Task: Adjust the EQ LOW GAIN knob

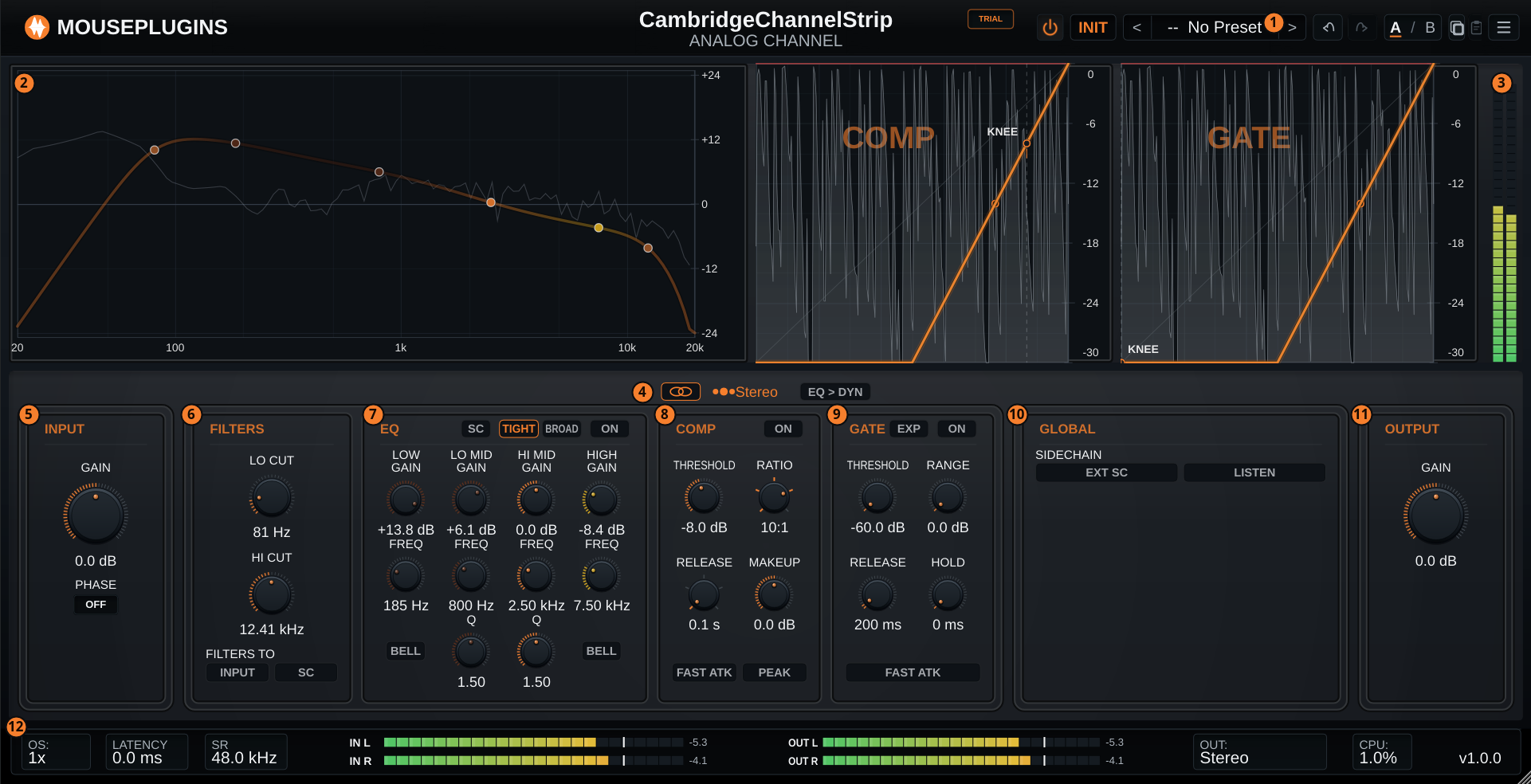Action: (x=406, y=500)
